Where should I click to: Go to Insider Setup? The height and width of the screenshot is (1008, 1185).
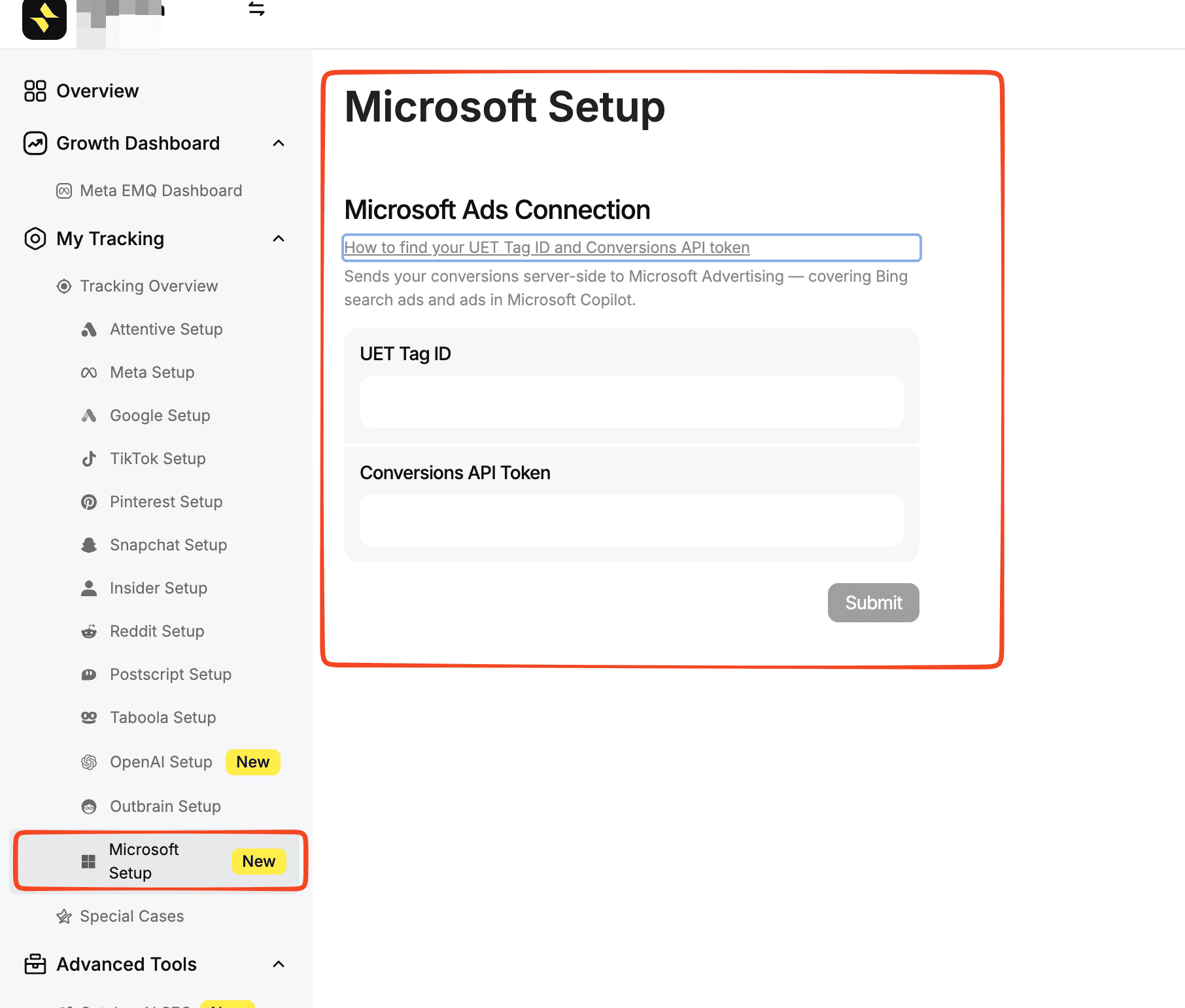click(x=159, y=588)
